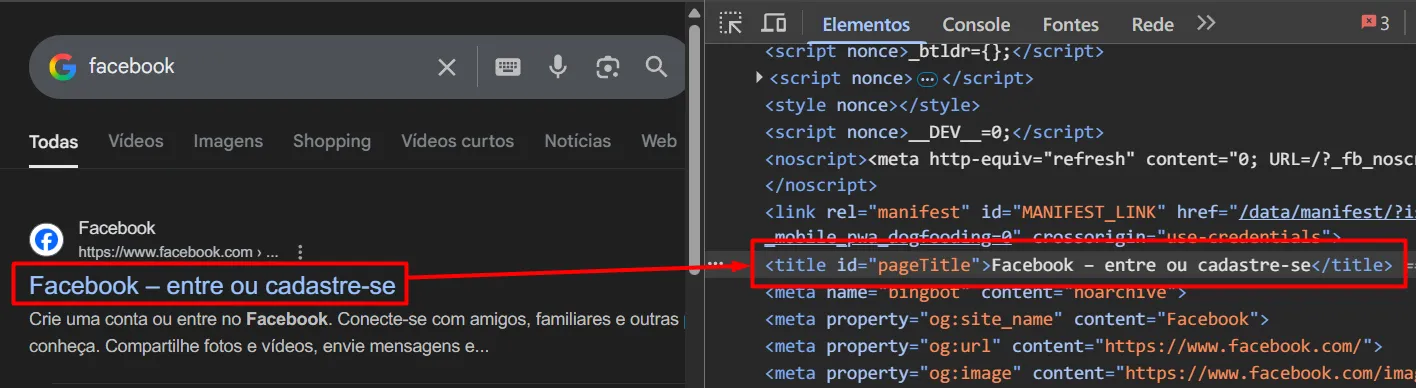Expand the collapsed script nonce node
Viewport: 1416px width, 388px height.
pyautogui.click(x=760, y=77)
